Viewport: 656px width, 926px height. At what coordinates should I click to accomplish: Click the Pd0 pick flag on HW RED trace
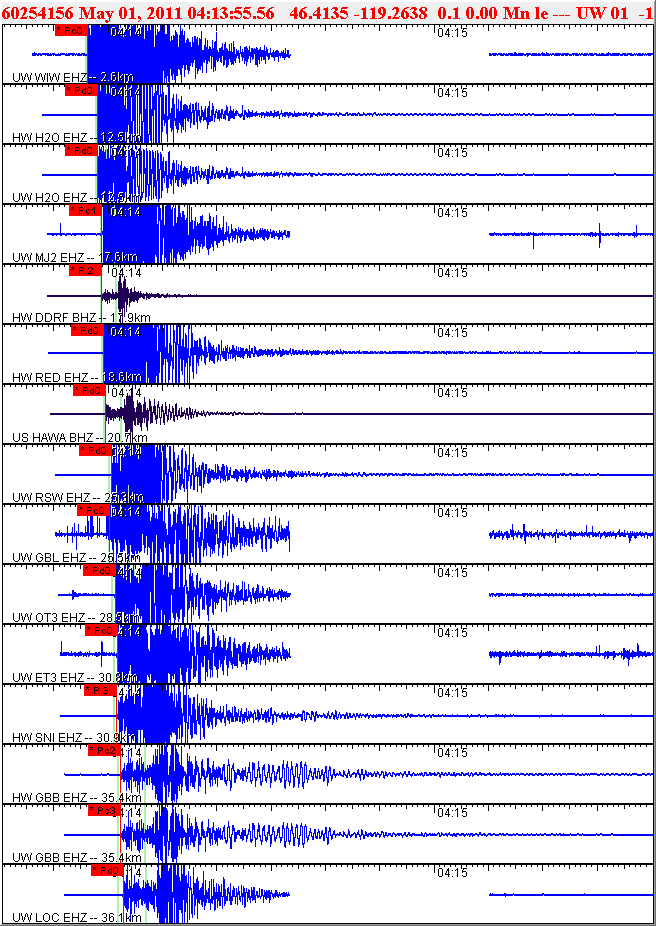[x=87, y=331]
